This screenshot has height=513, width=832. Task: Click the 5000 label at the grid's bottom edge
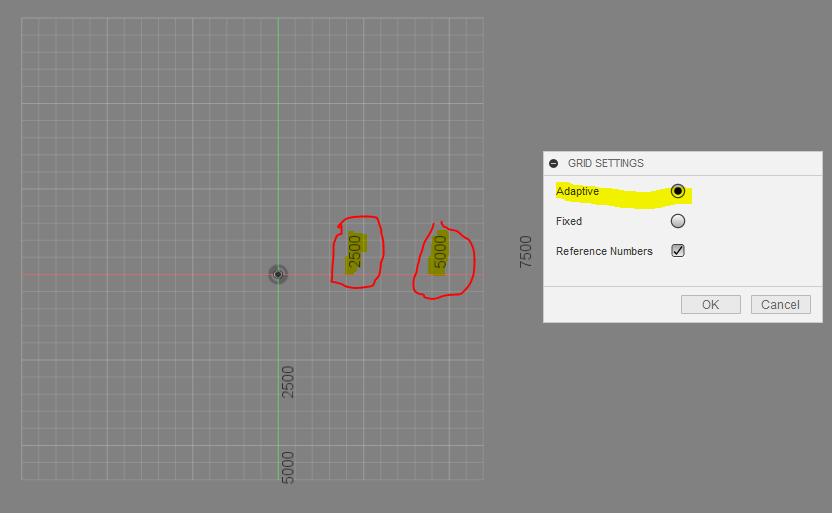287,467
